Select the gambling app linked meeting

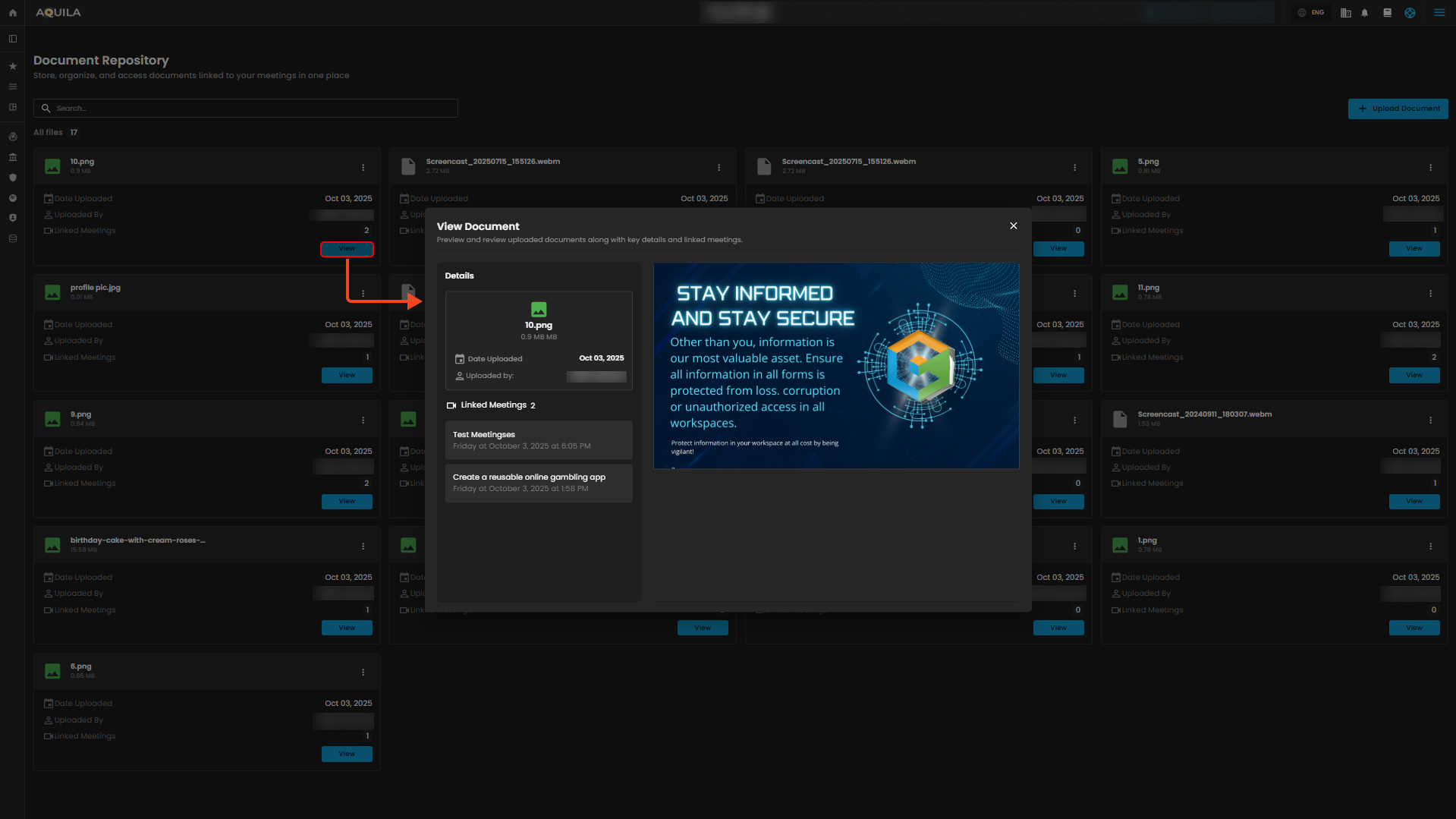538,483
